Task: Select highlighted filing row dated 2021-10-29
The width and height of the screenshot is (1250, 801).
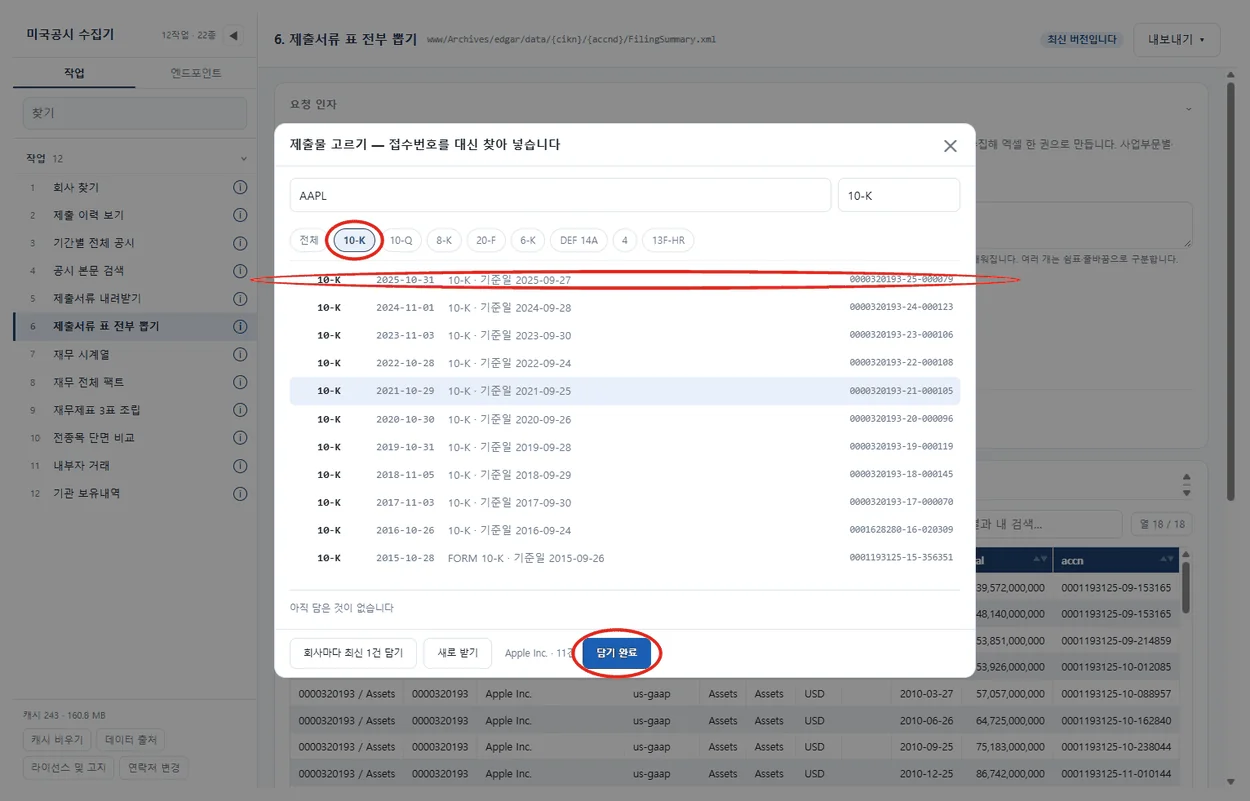Action: 625,391
